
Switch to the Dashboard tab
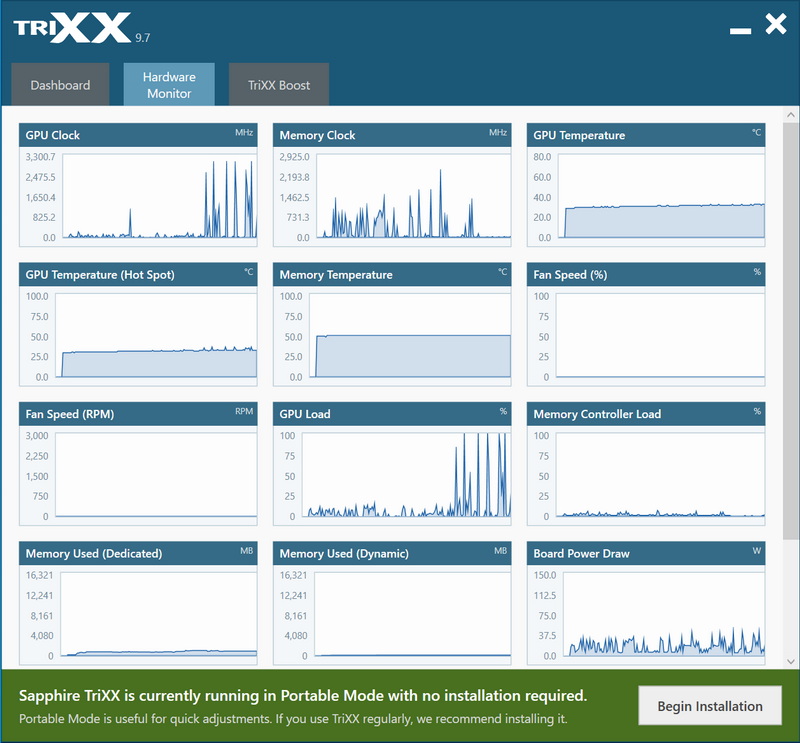pos(60,85)
